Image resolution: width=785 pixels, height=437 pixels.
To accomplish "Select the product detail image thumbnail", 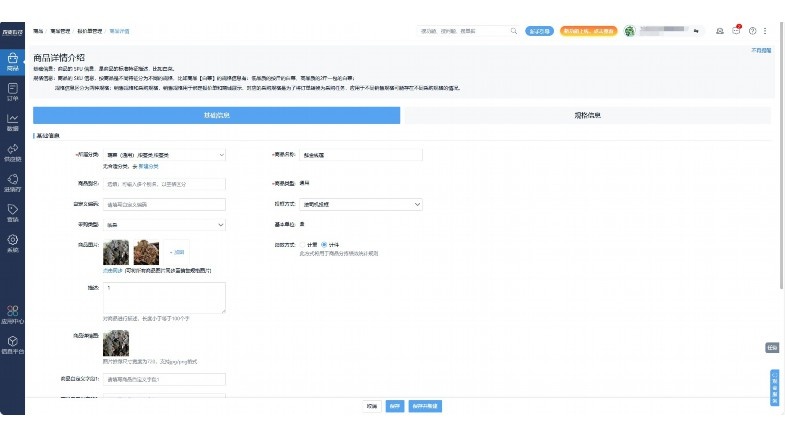I will coord(116,343).
